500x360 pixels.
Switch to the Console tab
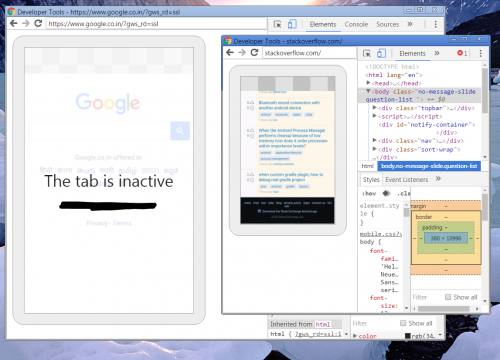[x=356, y=24]
